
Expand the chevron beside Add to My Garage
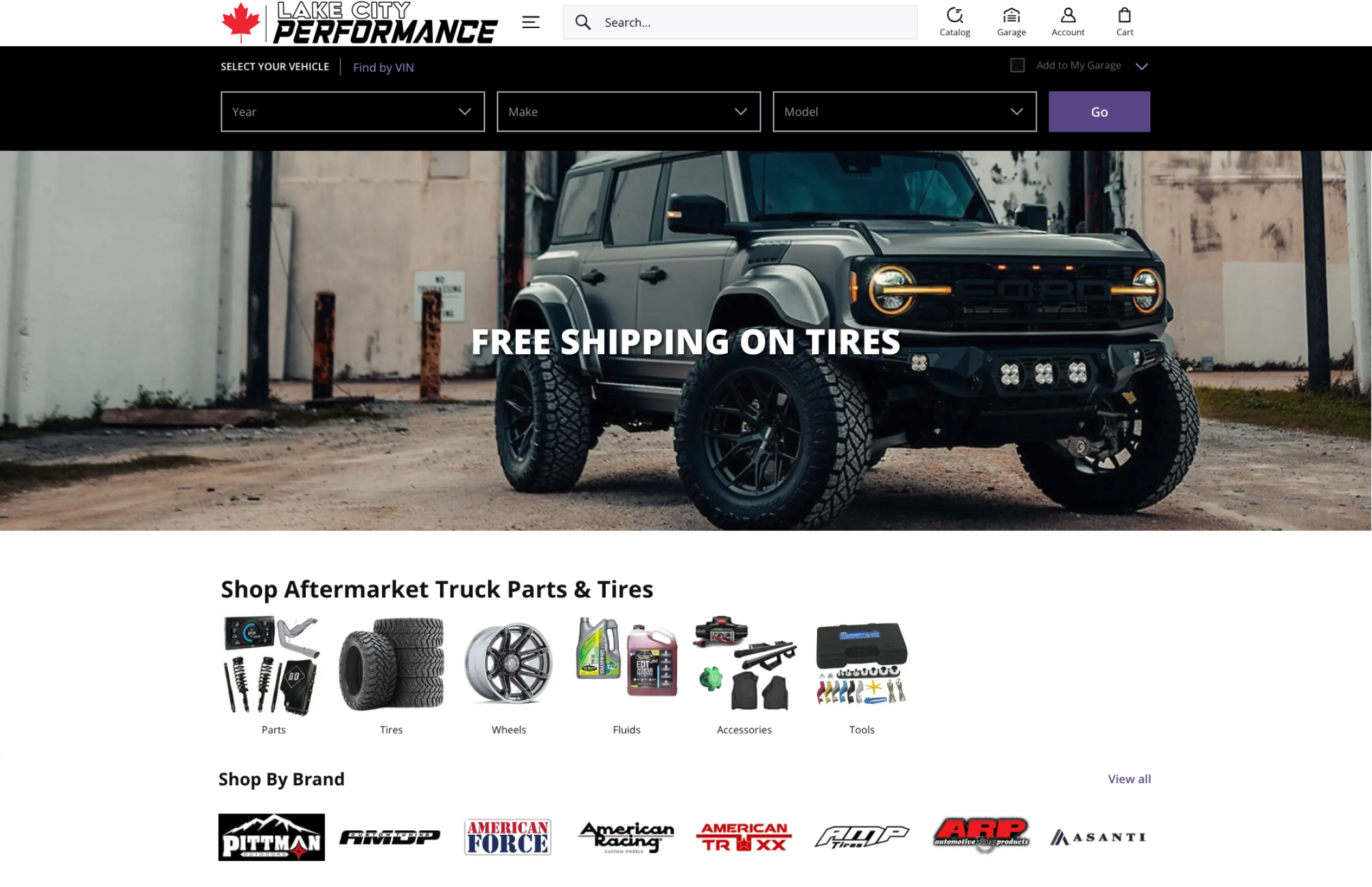click(1142, 66)
